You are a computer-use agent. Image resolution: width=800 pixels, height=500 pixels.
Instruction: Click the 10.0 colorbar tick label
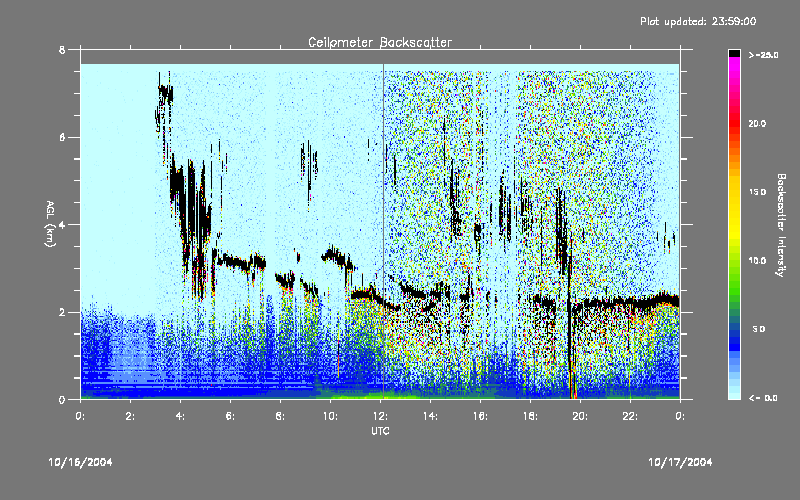(x=757, y=261)
